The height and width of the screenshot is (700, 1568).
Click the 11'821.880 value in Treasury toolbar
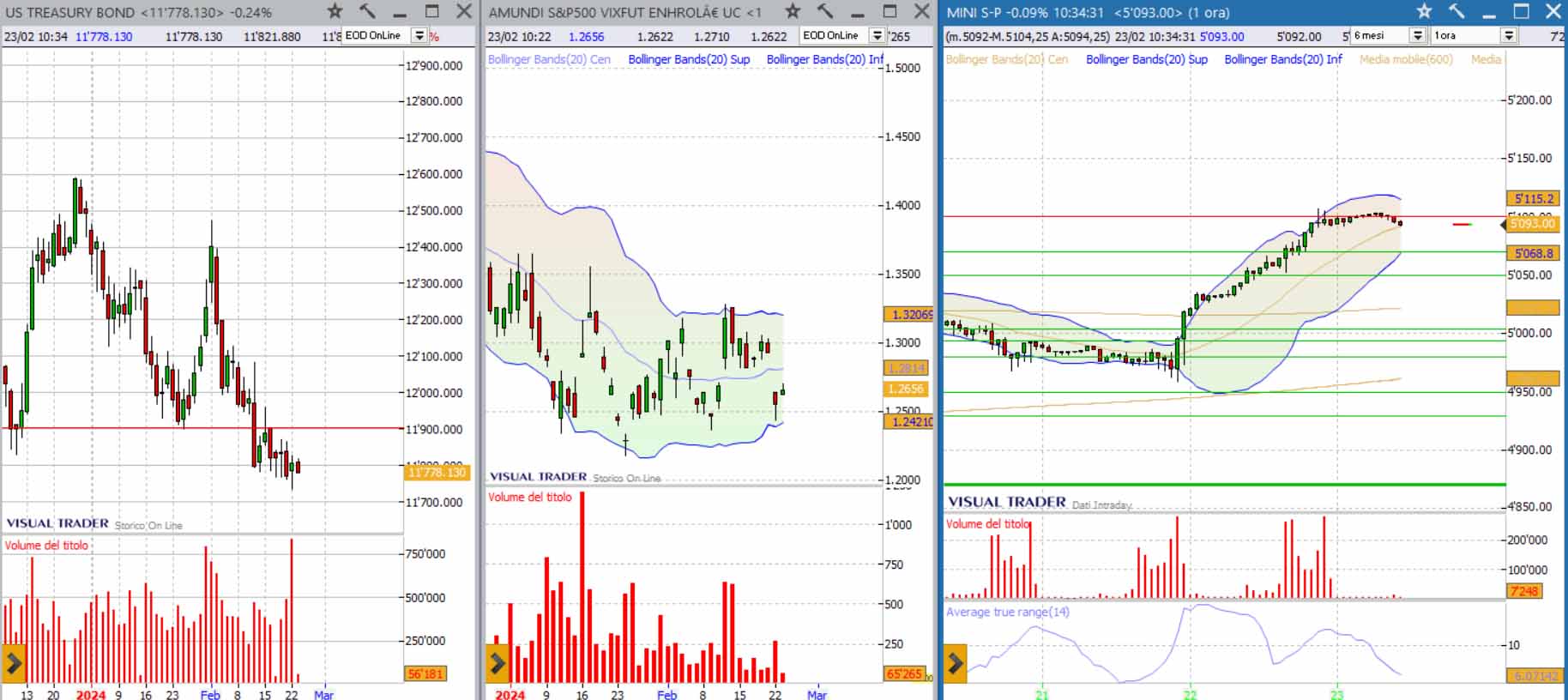click(272, 36)
